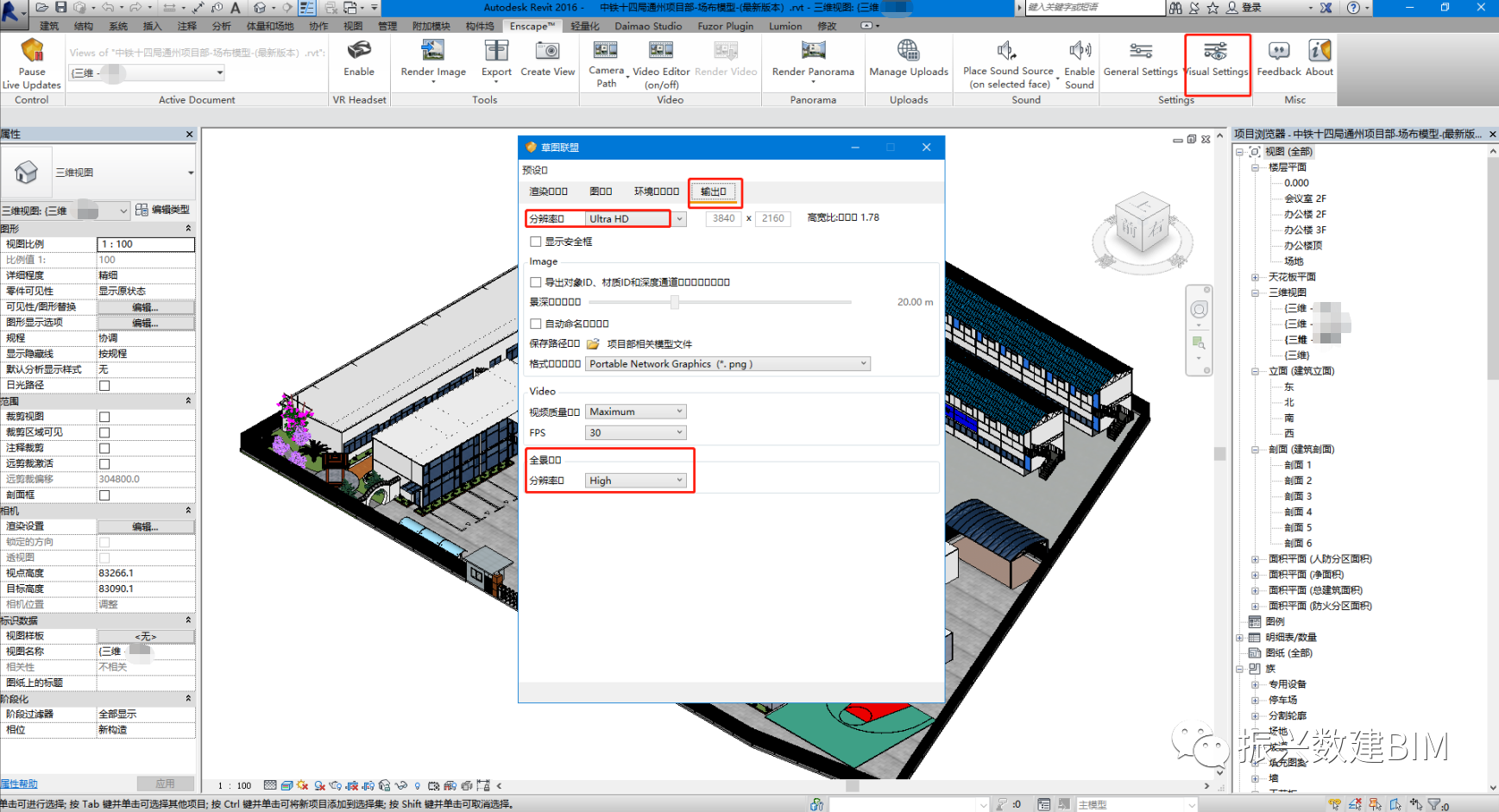Screen dimensions: 1499x812
Task: Click the Visual Style cube icon in view bar
Action: (287, 785)
